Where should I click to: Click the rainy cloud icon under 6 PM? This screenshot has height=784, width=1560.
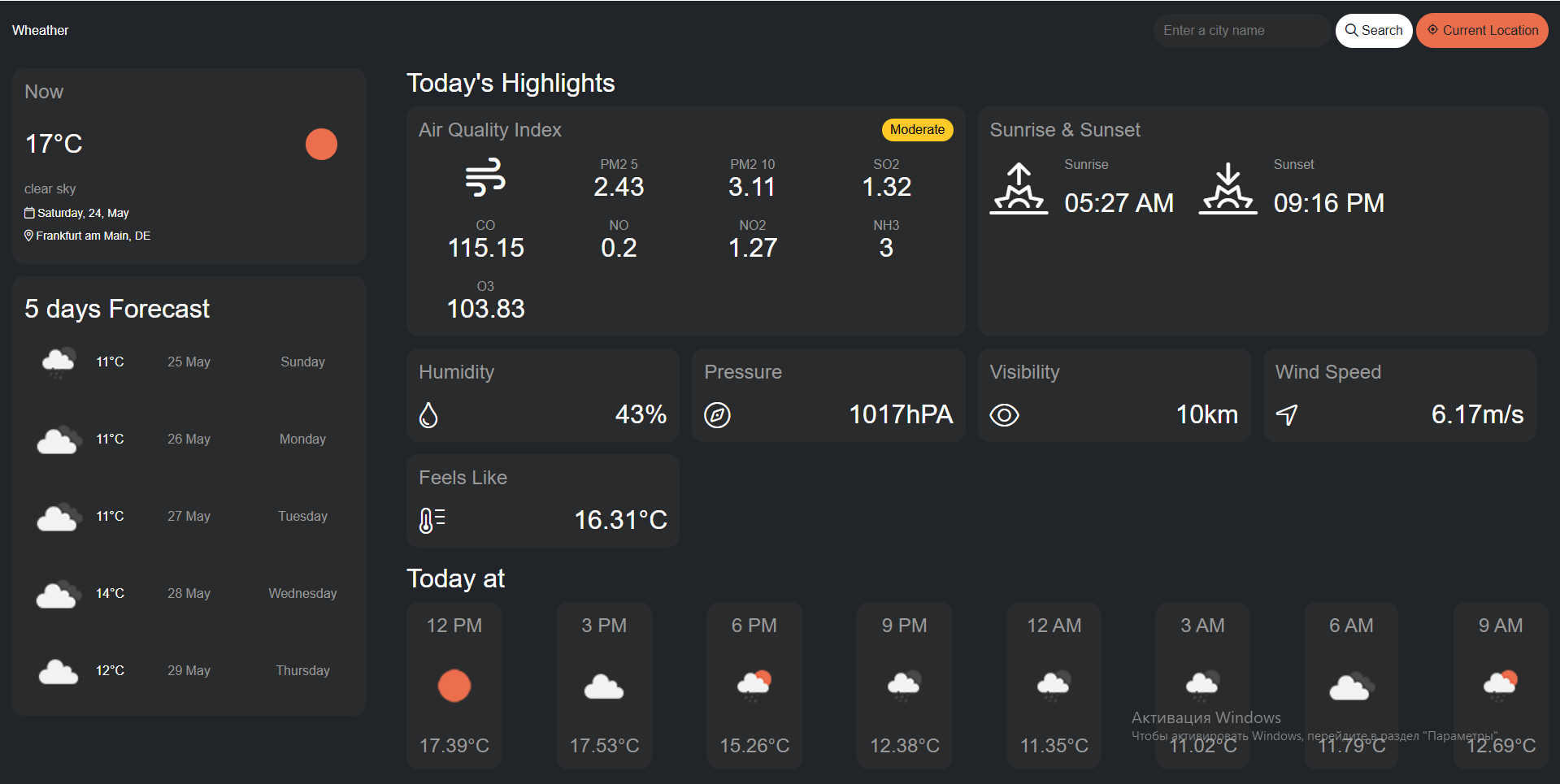point(754,685)
